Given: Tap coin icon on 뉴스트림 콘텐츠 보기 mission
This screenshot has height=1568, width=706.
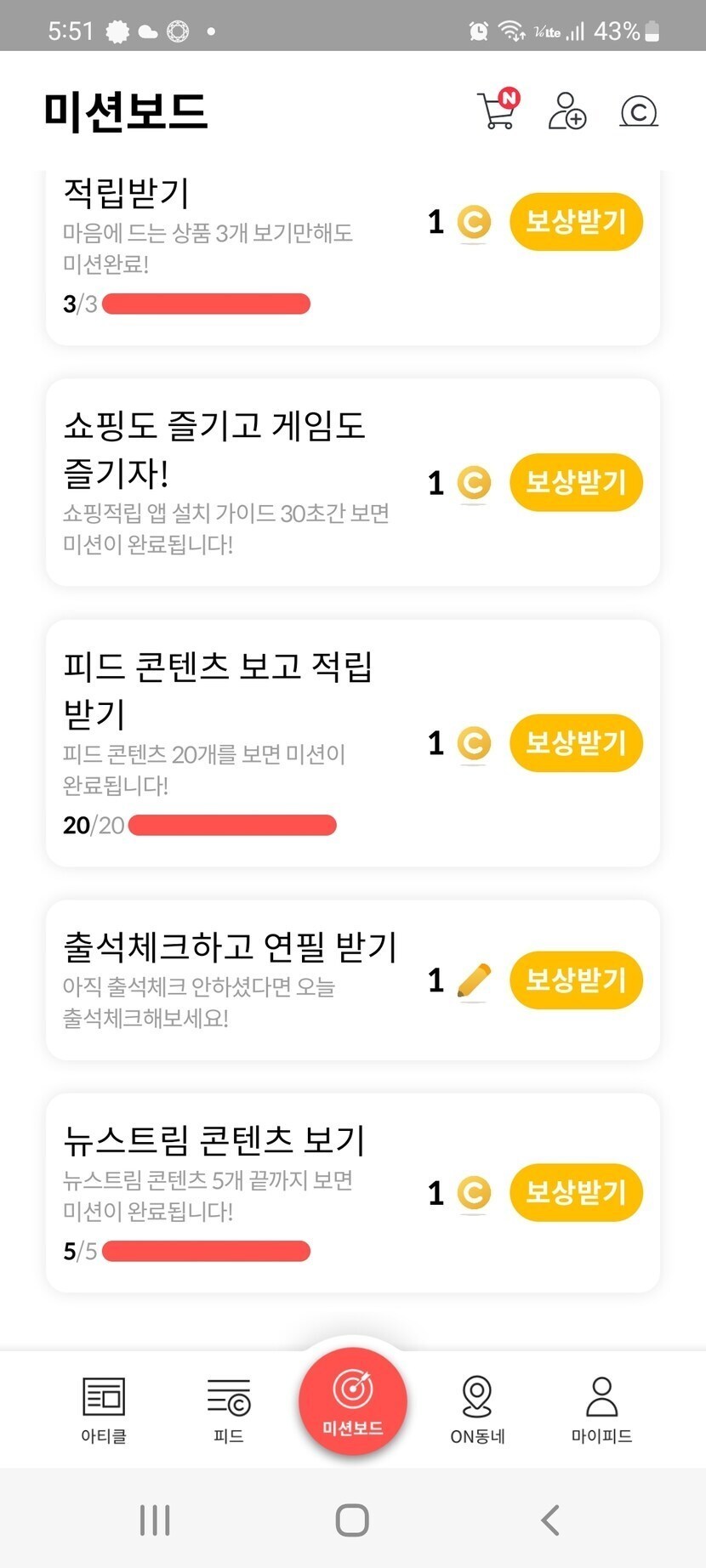Looking at the screenshot, I should (x=474, y=1192).
